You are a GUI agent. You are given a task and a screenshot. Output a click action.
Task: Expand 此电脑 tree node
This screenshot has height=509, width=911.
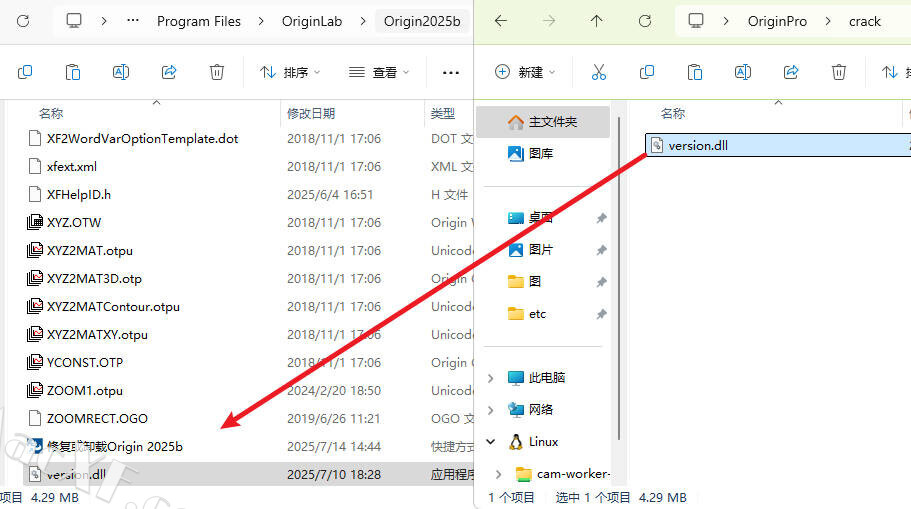click(x=491, y=378)
